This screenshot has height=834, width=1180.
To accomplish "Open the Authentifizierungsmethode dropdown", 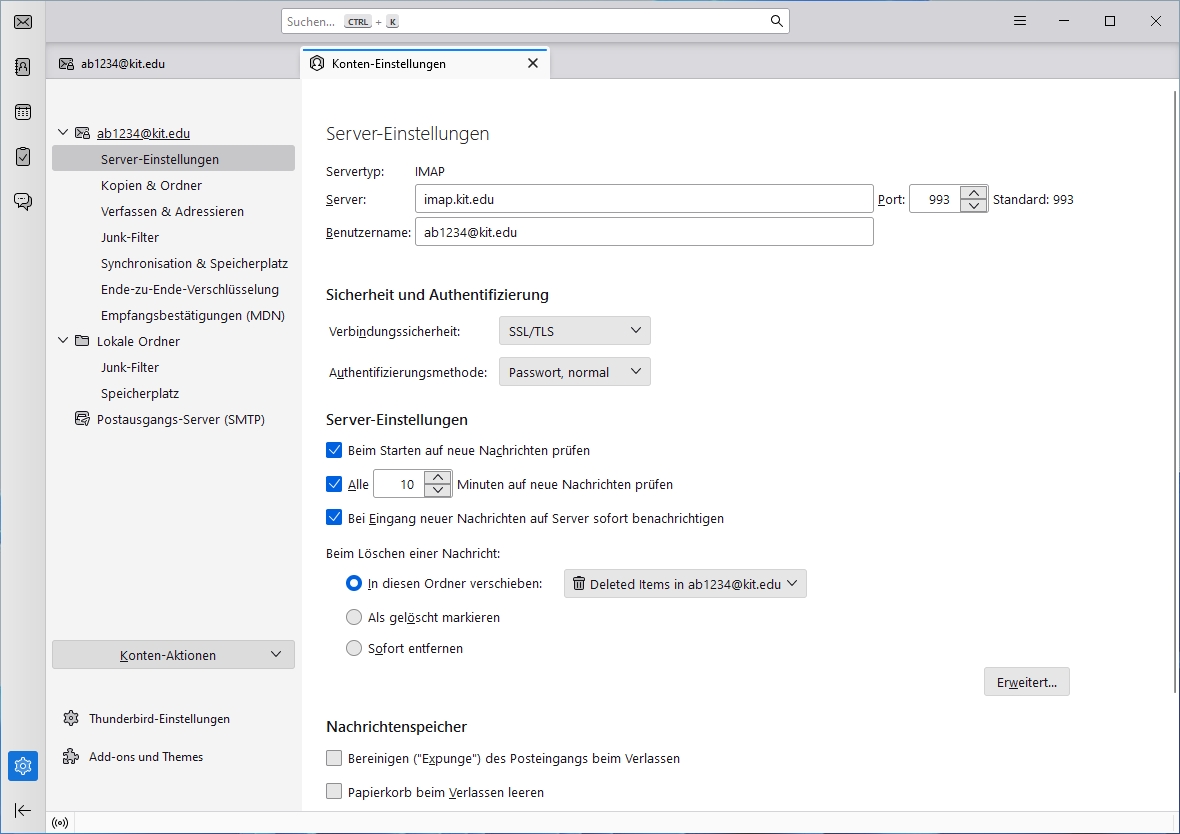I will click(x=574, y=373).
